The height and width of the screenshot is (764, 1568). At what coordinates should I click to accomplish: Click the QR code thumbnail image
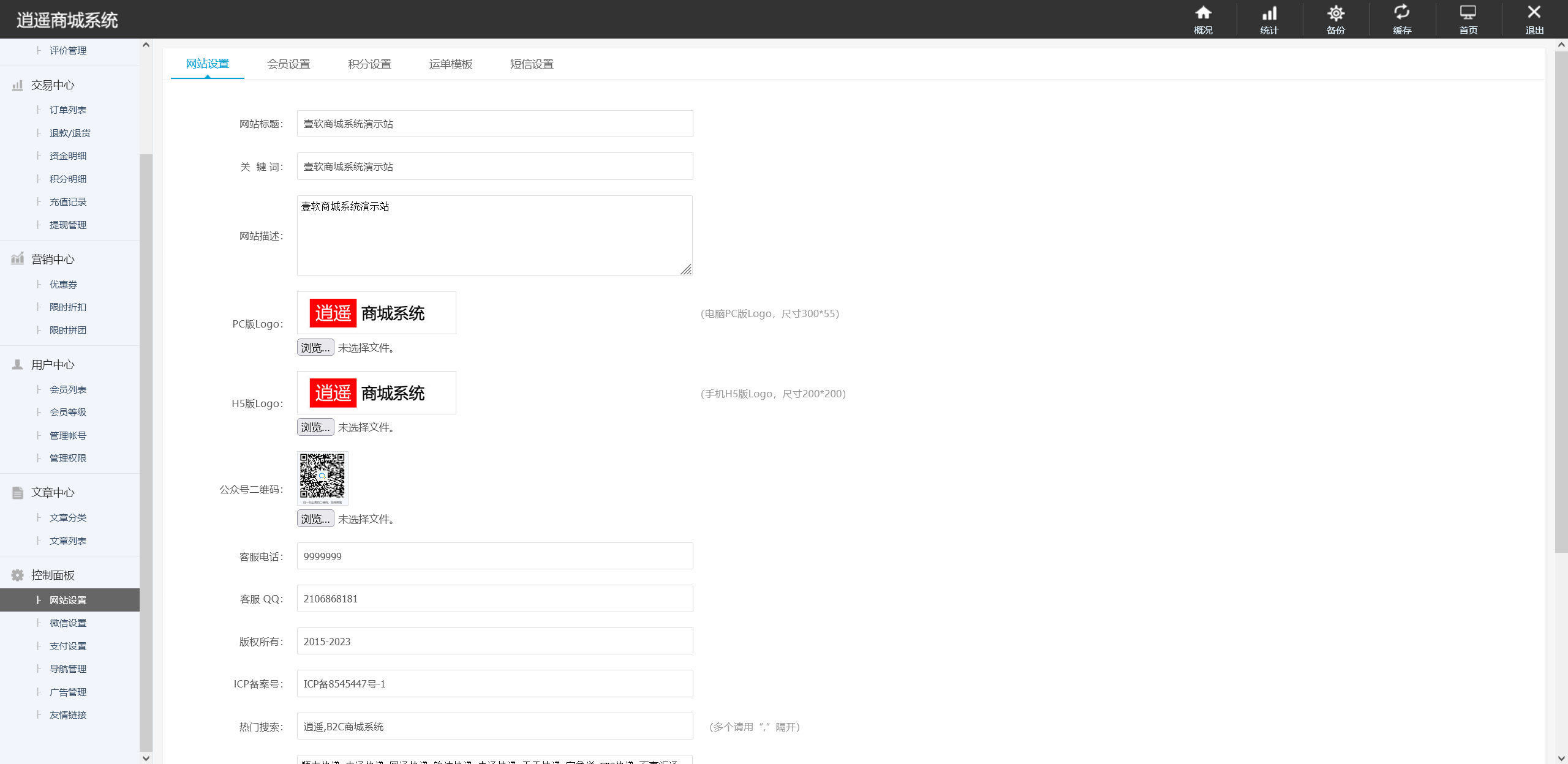(322, 478)
